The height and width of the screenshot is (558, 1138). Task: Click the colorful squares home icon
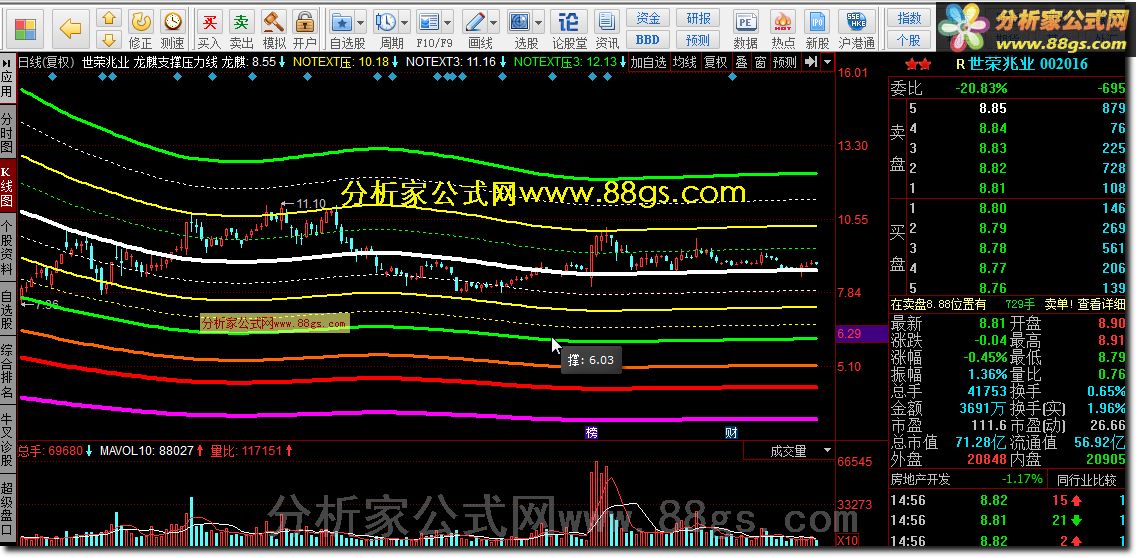pyautogui.click(x=25, y=30)
